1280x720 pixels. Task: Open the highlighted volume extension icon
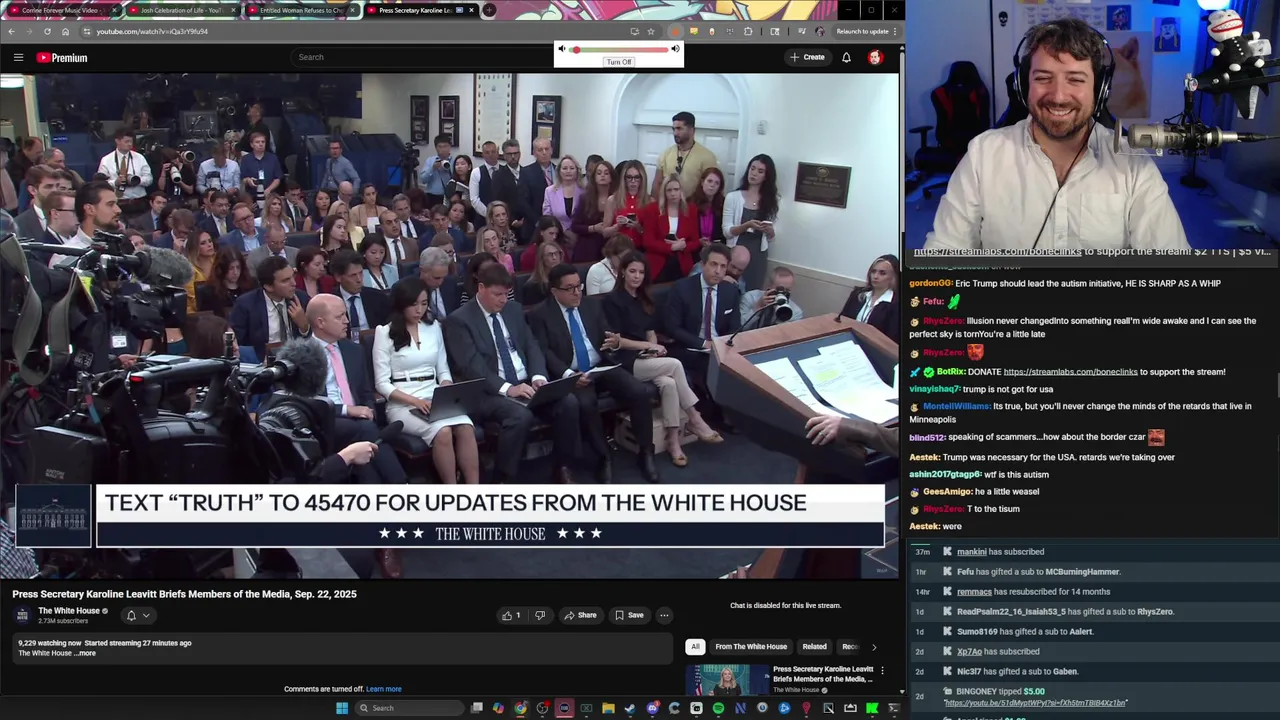676,31
